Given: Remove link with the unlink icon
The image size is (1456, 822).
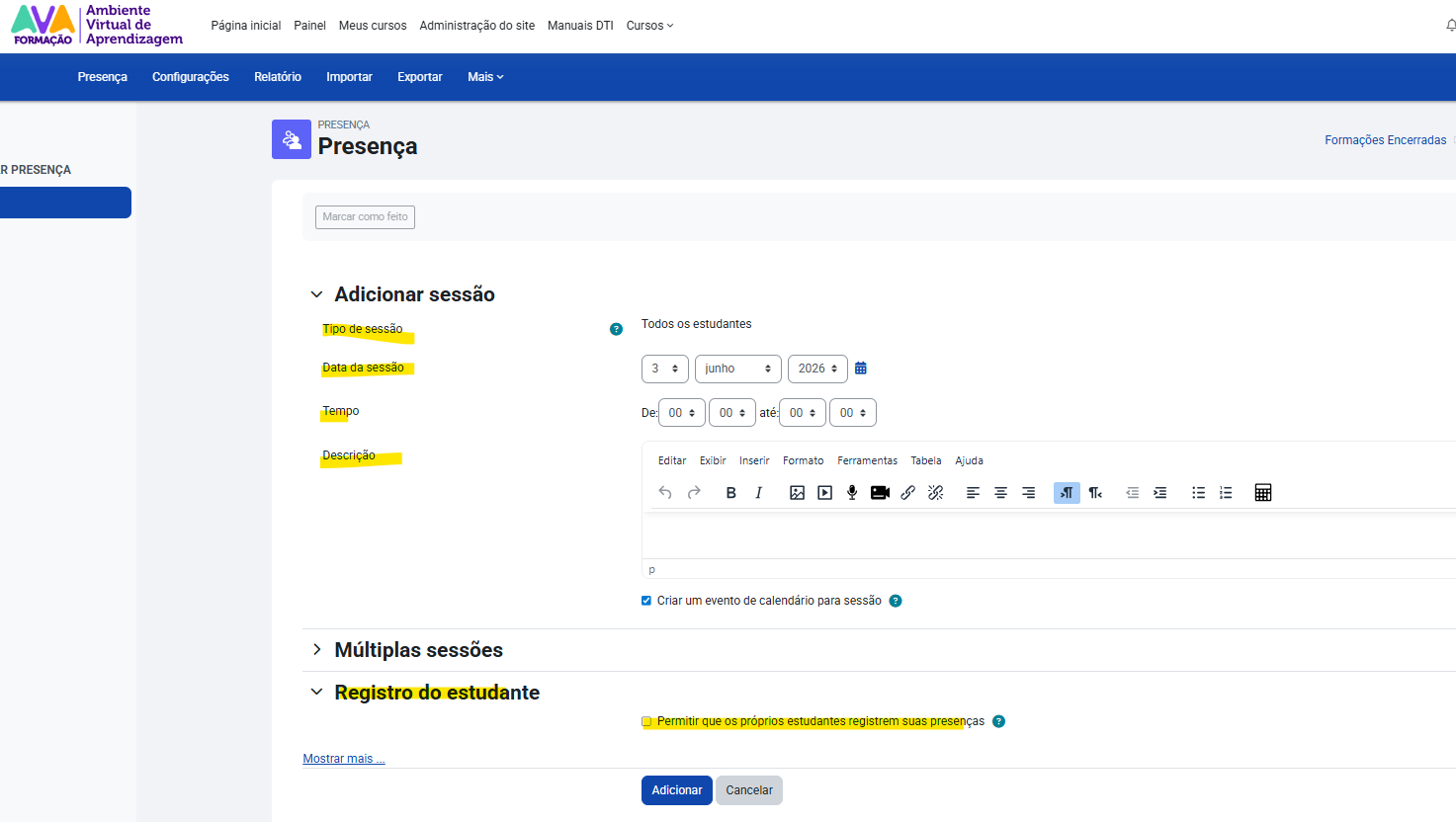Looking at the screenshot, I should (935, 492).
